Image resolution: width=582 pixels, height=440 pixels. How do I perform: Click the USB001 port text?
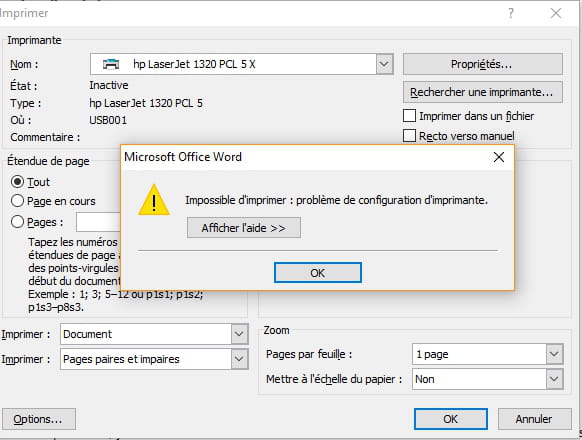click(x=108, y=120)
